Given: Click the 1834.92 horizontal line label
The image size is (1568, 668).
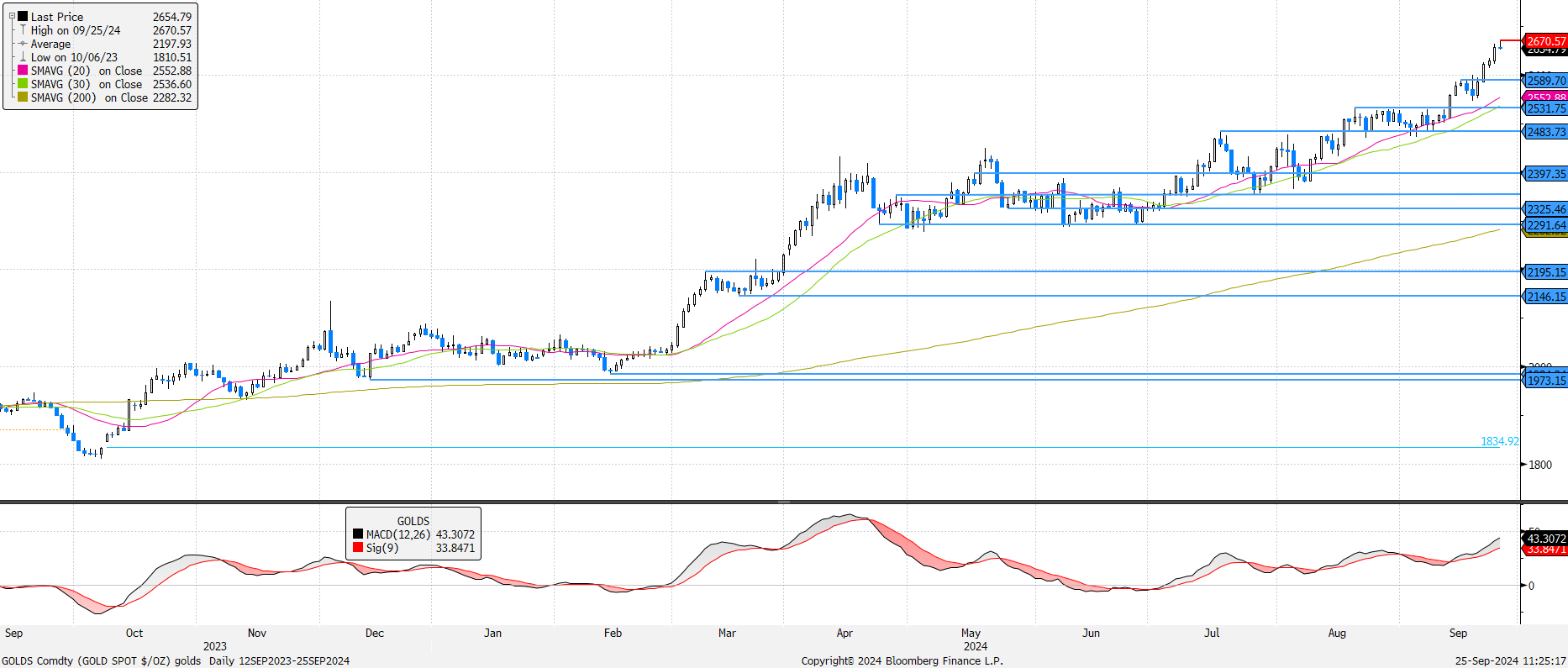Looking at the screenshot, I should (x=1499, y=441).
